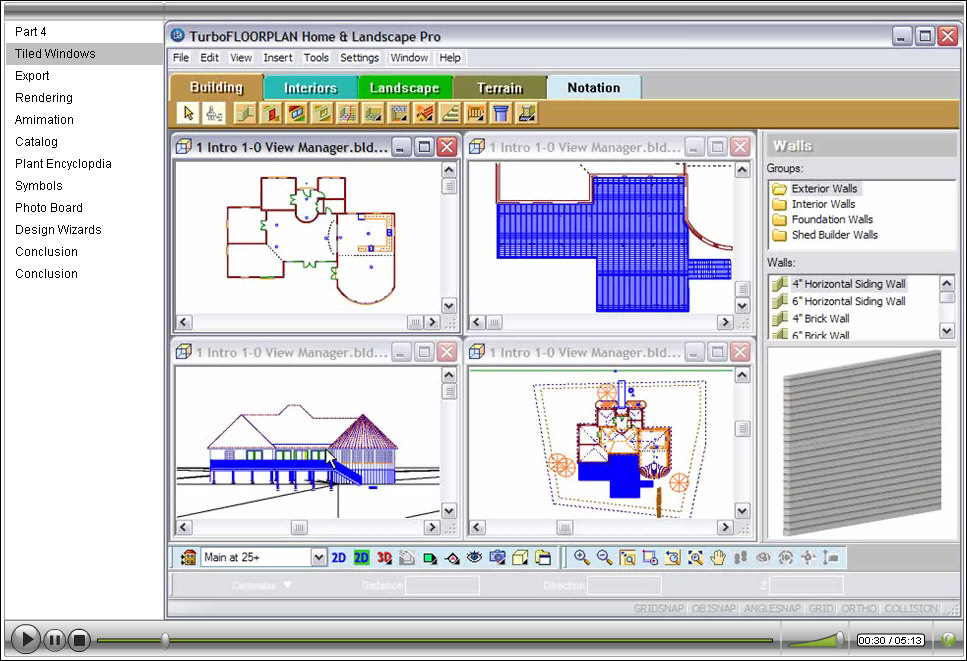This screenshot has width=967, height=661.
Task: Select the Pan hand tool
Action: click(718, 557)
